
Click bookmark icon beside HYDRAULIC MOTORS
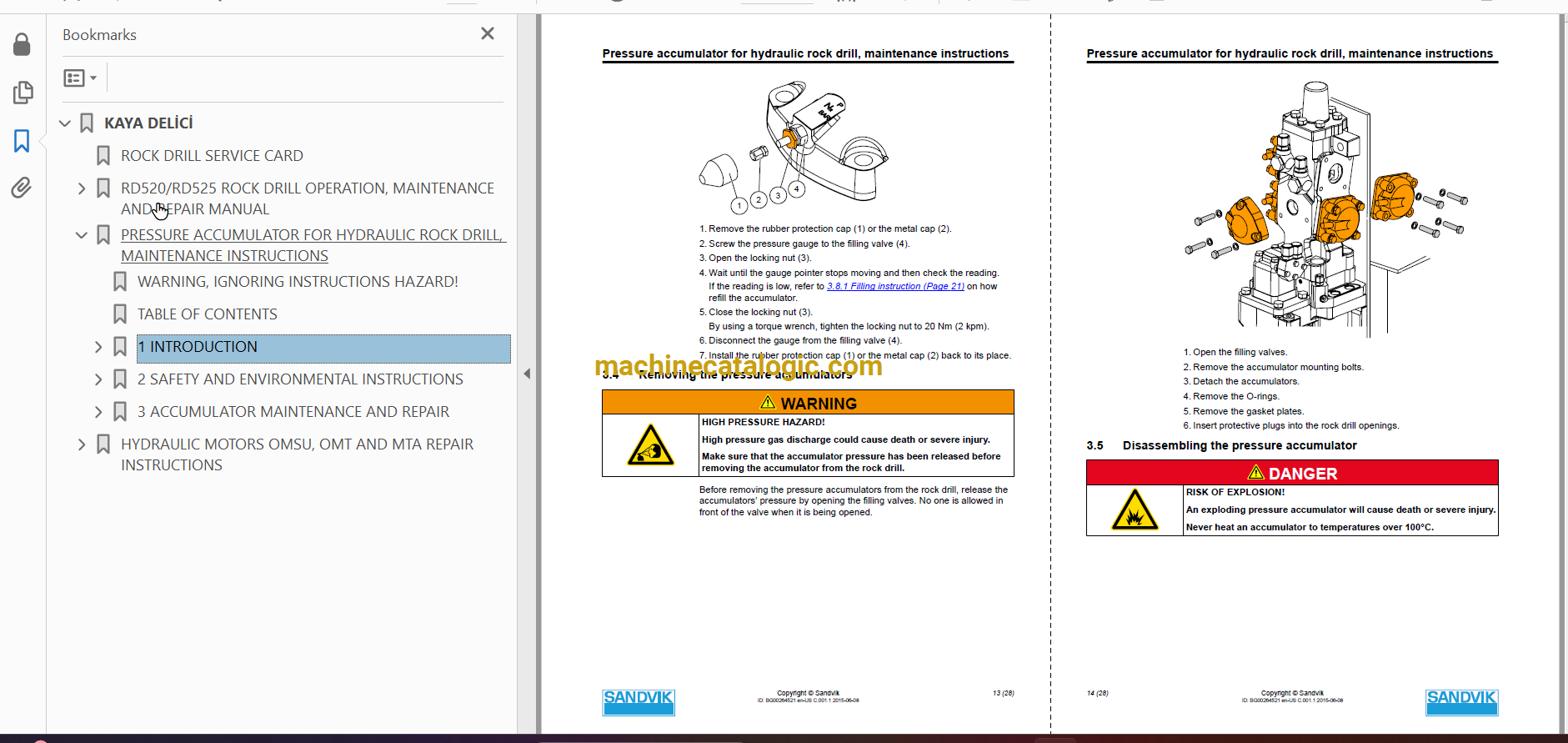[103, 444]
